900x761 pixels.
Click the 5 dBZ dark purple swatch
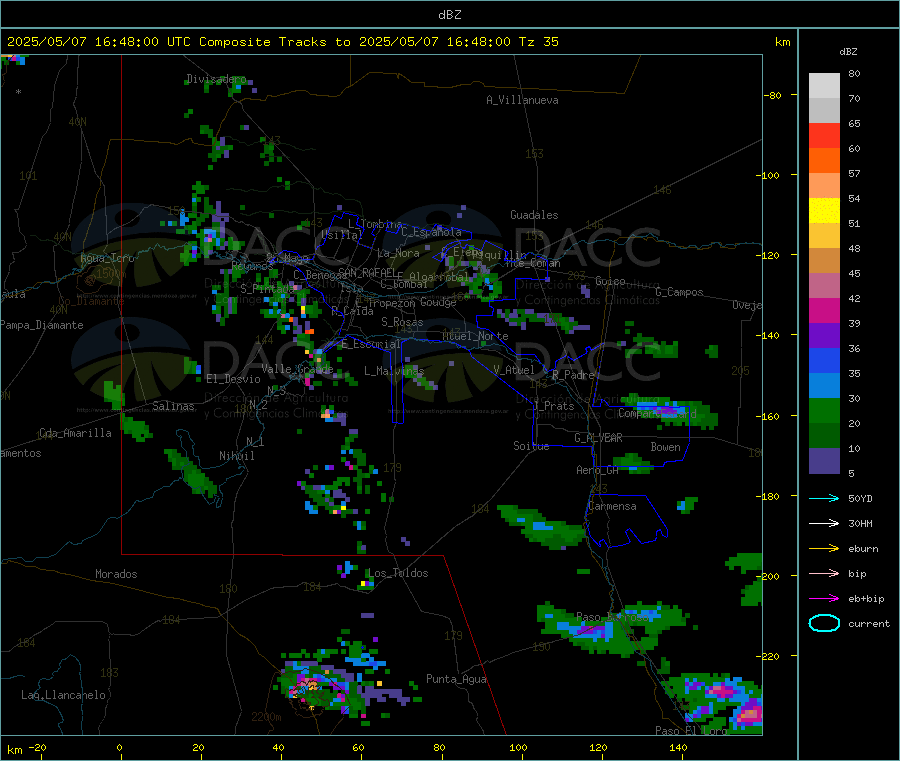point(824,461)
